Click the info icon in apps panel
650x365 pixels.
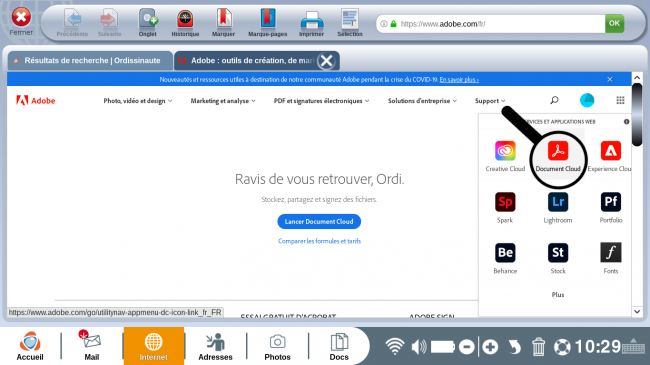point(626,122)
